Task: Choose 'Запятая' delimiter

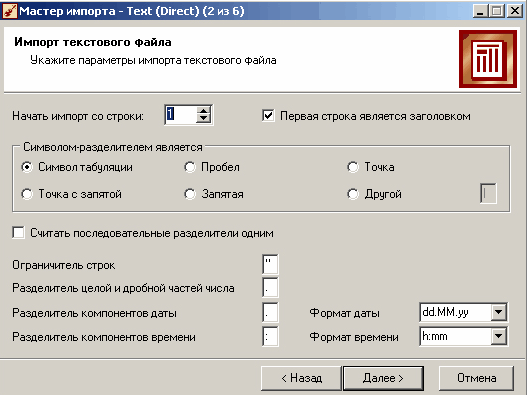Action: click(x=190, y=194)
